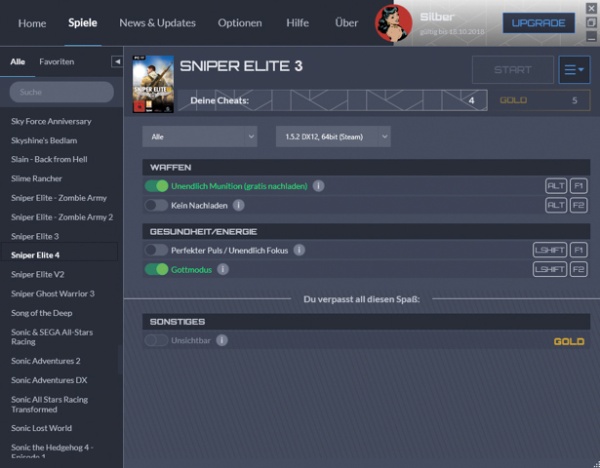600x468 pixels.
Task: Select Slime Rancher
Action: [36, 178]
